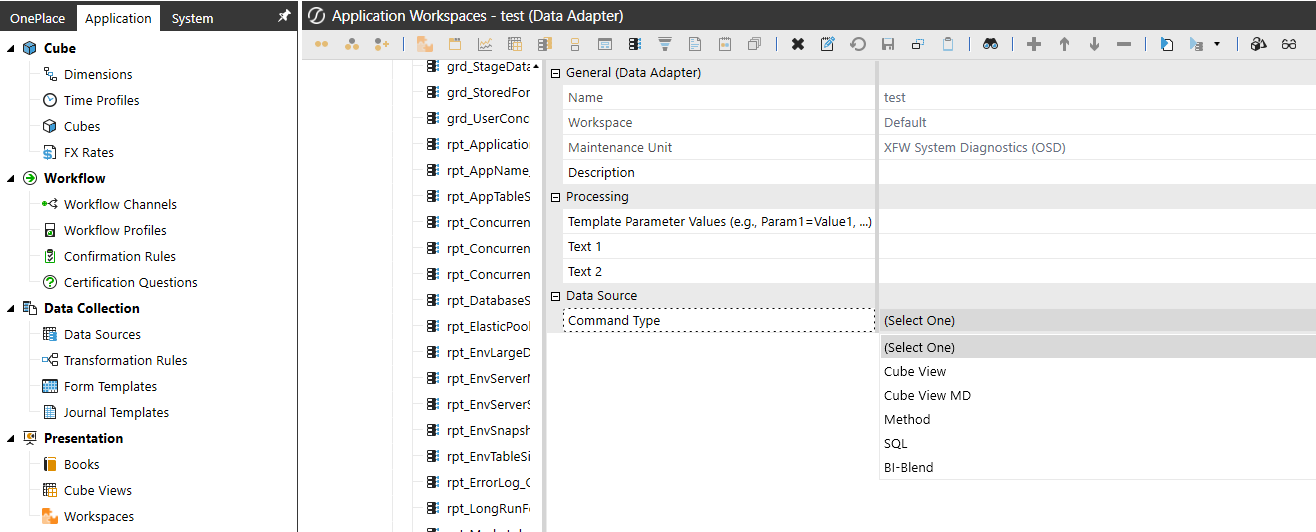The height and width of the screenshot is (532, 1316).
Task: Switch to the System tab
Action: pos(192,18)
